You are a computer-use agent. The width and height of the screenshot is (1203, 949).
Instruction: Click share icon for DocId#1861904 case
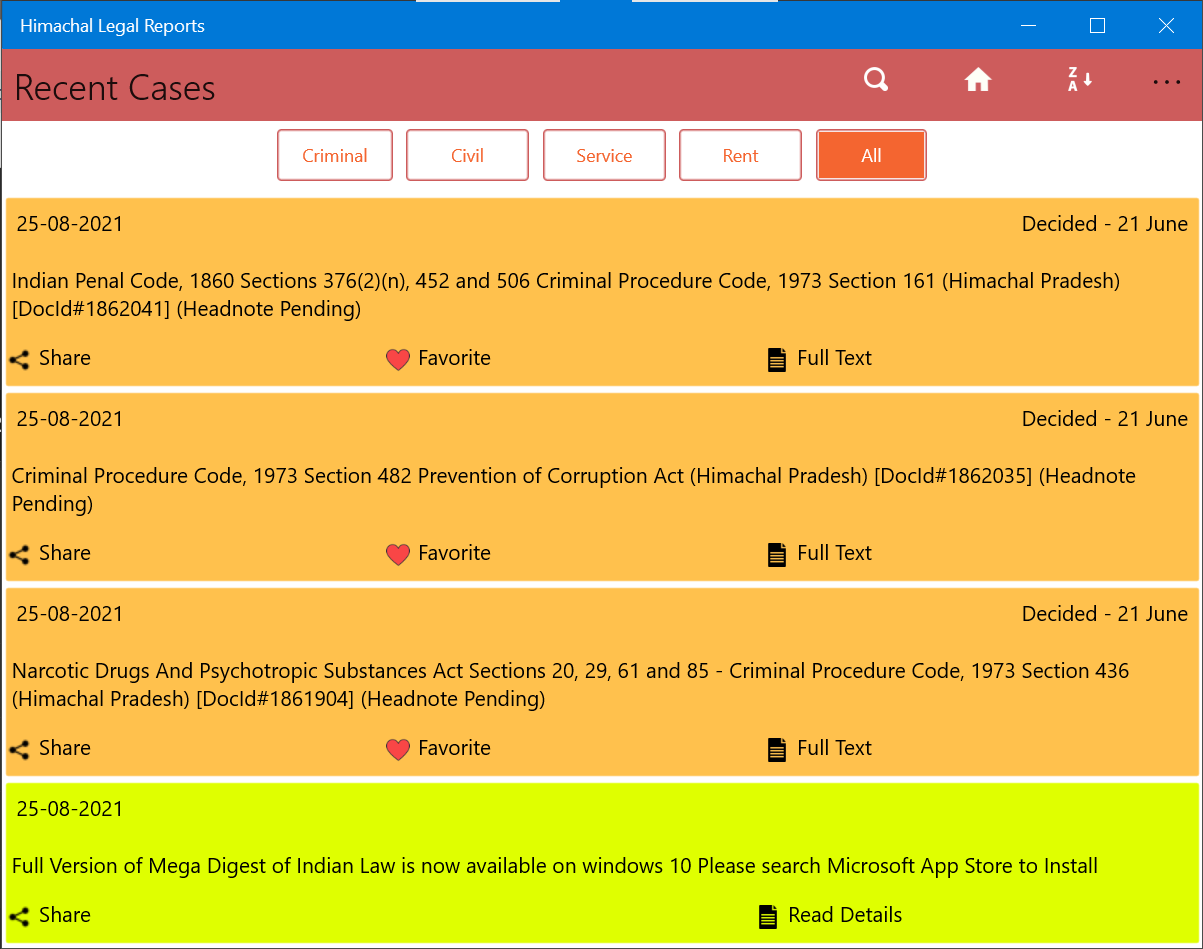19,750
